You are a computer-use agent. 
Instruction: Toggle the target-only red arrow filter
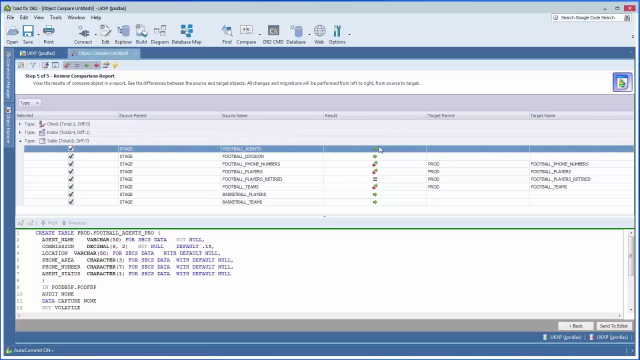96,65
